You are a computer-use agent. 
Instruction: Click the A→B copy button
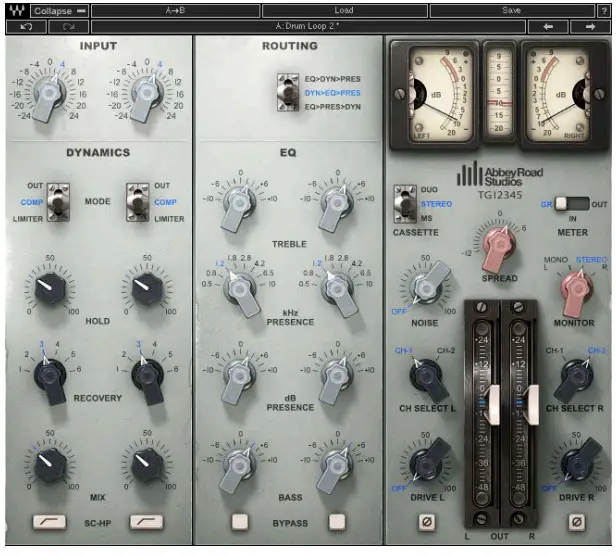tap(175, 11)
